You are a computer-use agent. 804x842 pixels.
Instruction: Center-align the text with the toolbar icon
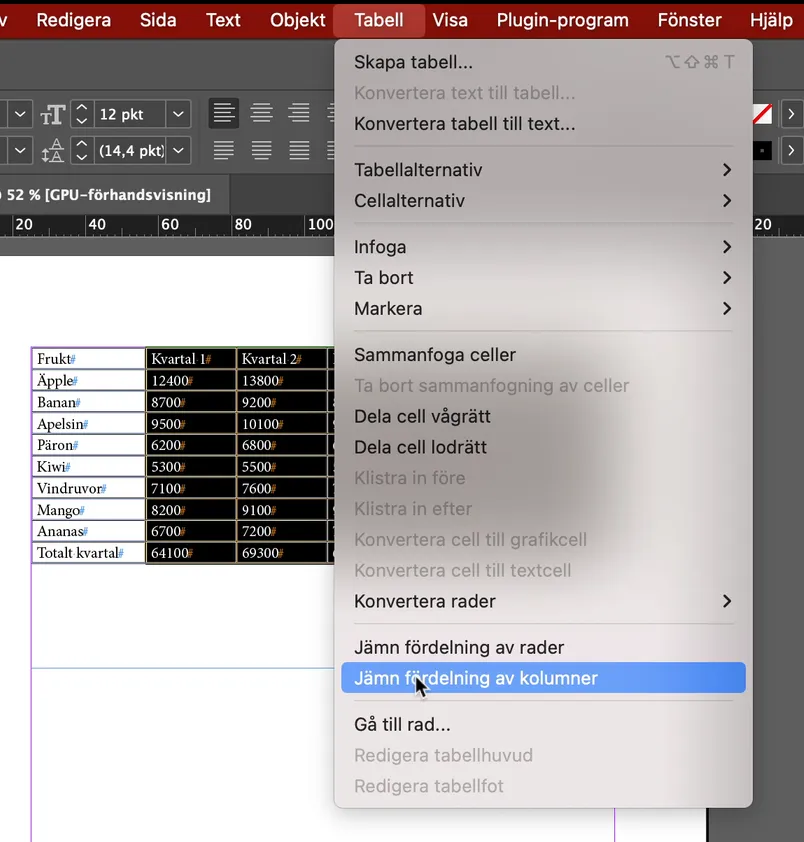coord(261,113)
